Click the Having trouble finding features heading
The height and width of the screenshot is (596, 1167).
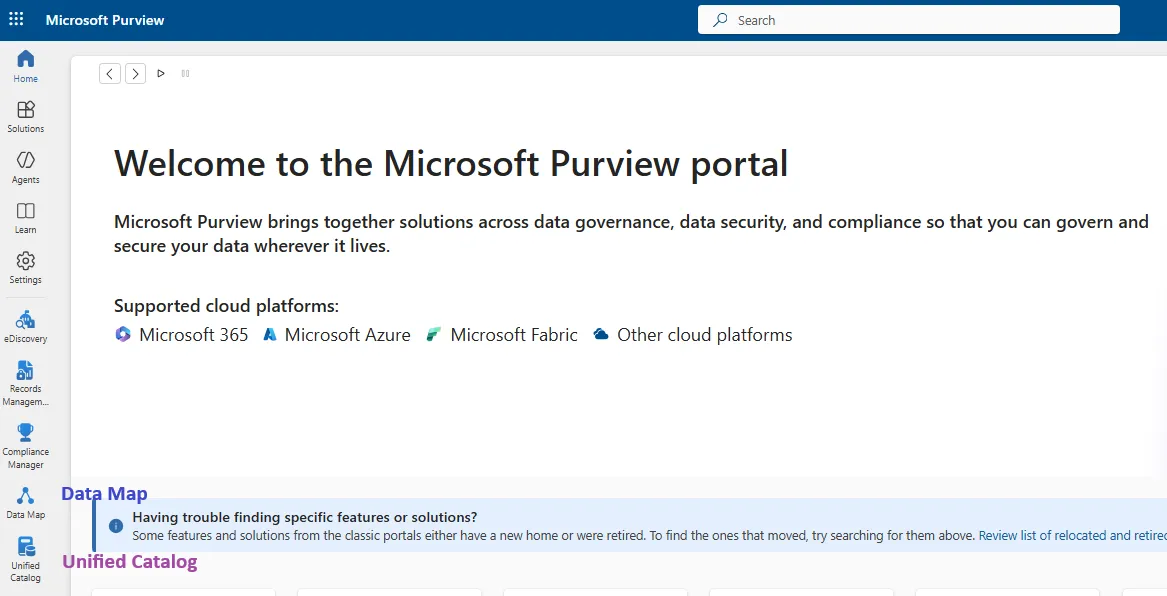coord(305,517)
